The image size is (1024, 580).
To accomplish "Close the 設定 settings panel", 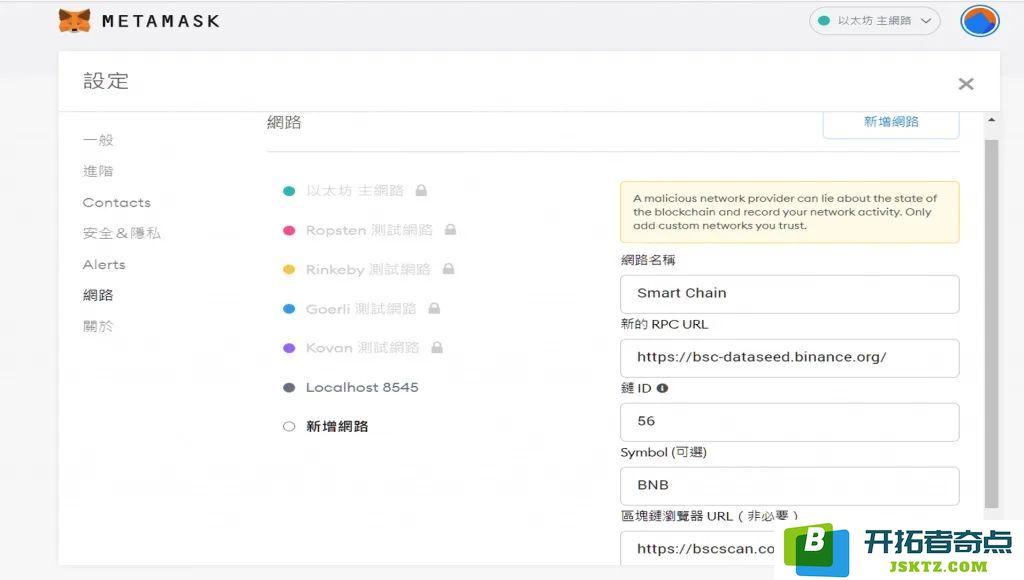I will click(x=966, y=84).
